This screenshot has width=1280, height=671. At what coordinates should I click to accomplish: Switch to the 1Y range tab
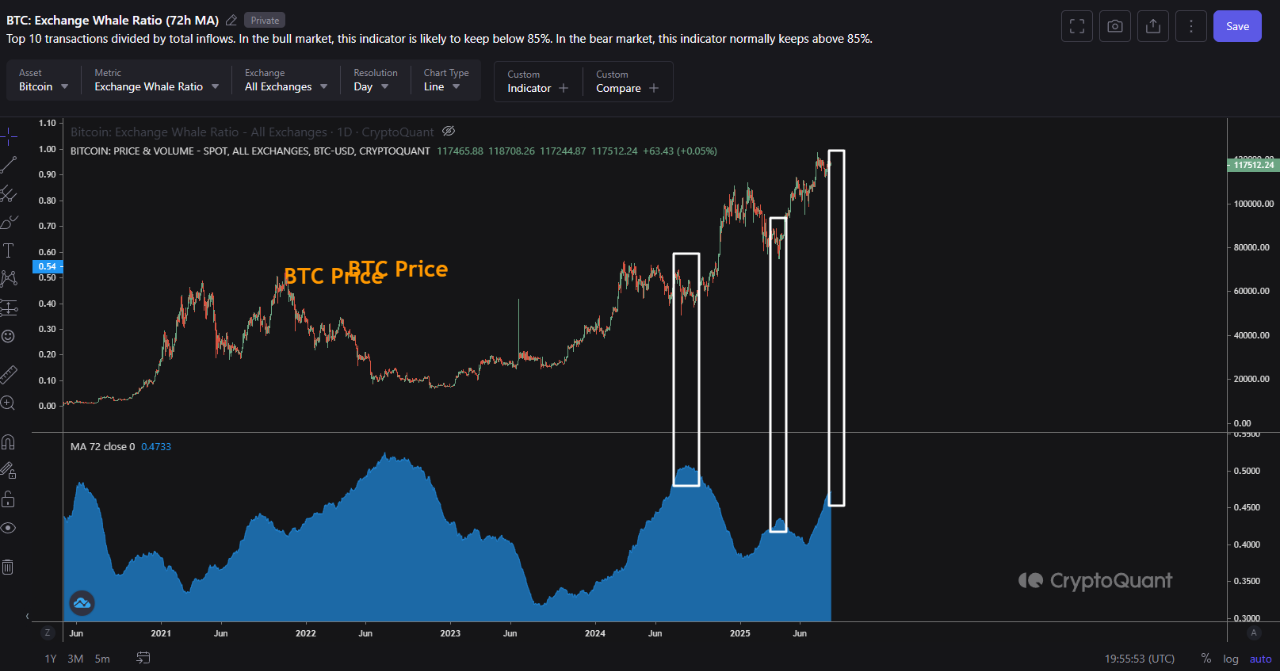[x=49, y=658]
